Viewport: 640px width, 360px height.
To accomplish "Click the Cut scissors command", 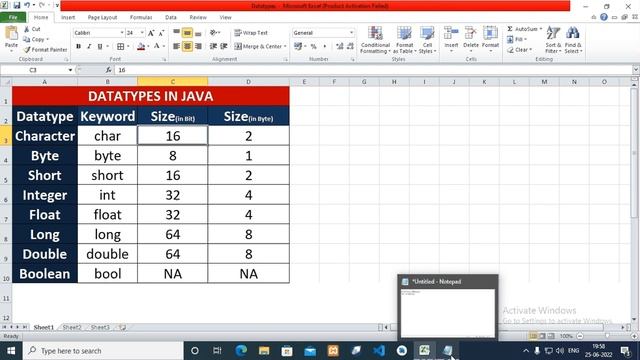I will tap(32, 29).
